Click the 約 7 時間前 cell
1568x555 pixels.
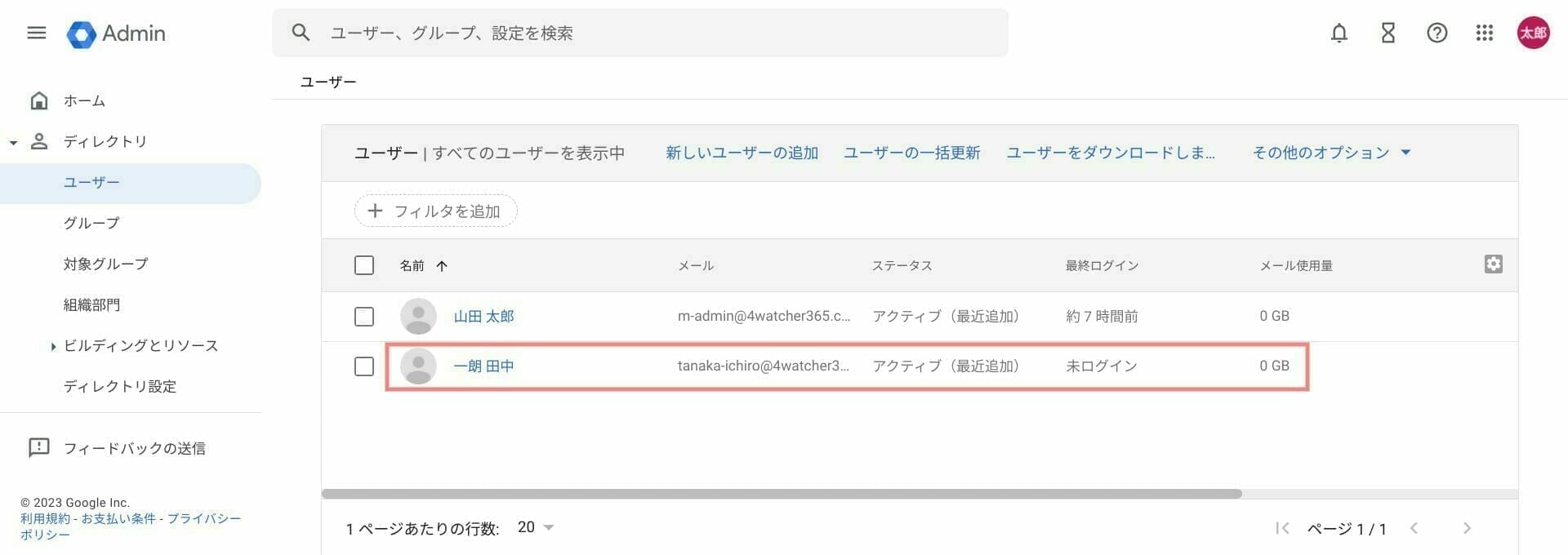[1102, 316]
